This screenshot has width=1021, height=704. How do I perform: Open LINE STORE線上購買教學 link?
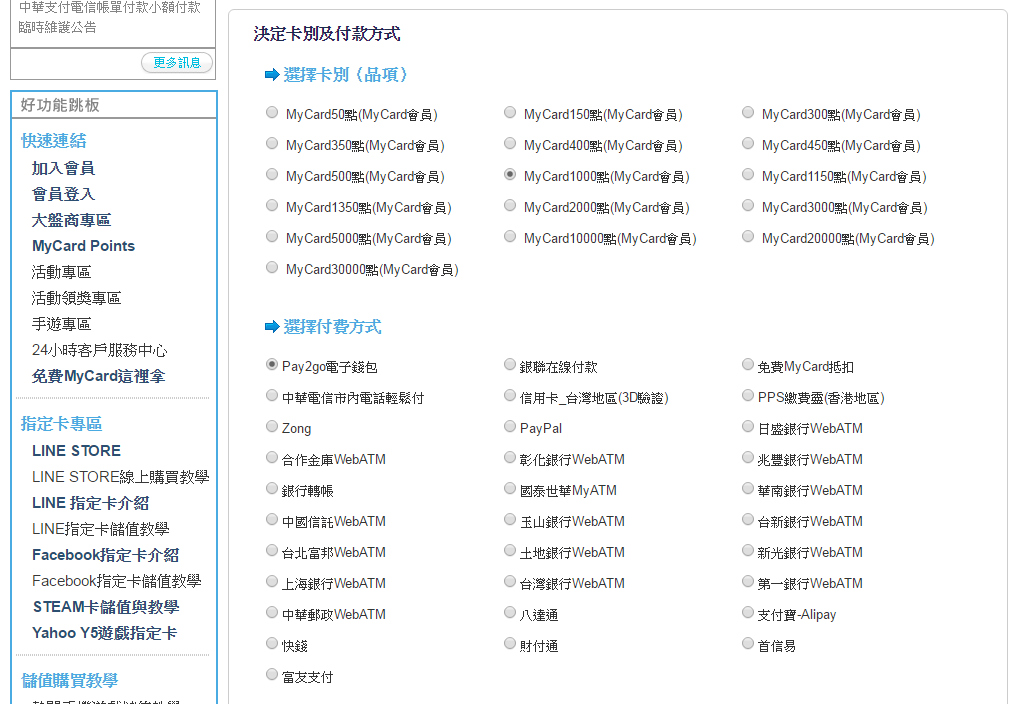120,477
